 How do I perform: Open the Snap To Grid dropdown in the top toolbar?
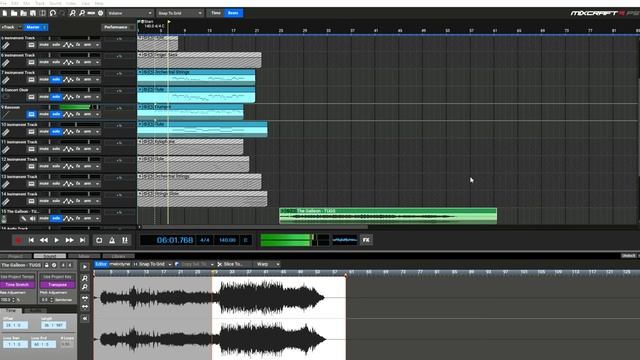[180, 13]
